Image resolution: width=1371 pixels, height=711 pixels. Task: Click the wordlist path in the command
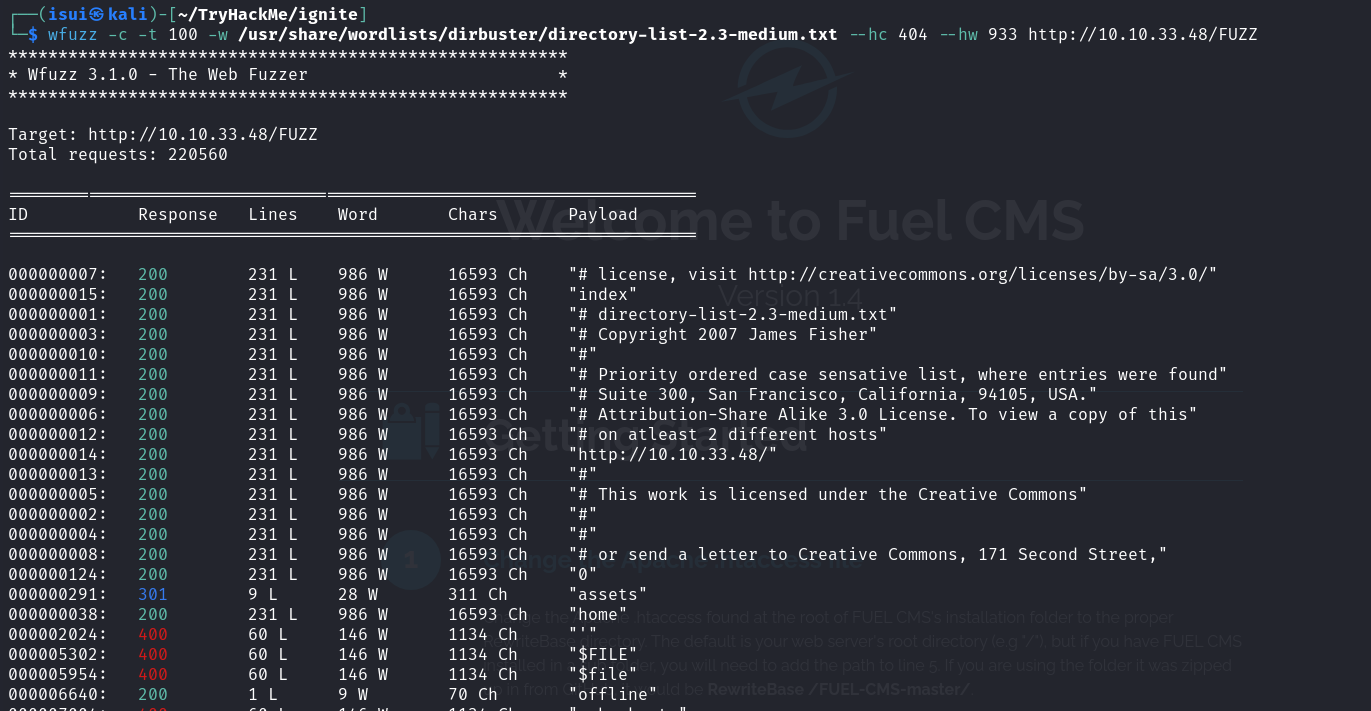click(538, 34)
